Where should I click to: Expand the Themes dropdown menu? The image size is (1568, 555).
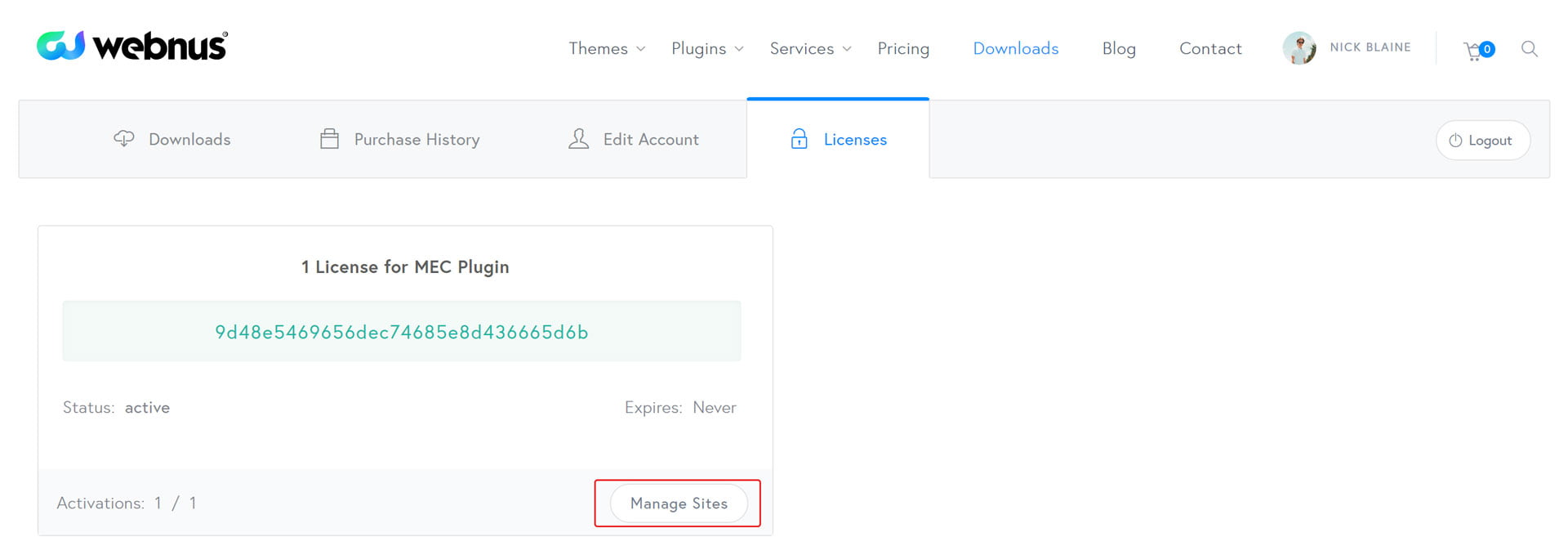[x=607, y=49]
